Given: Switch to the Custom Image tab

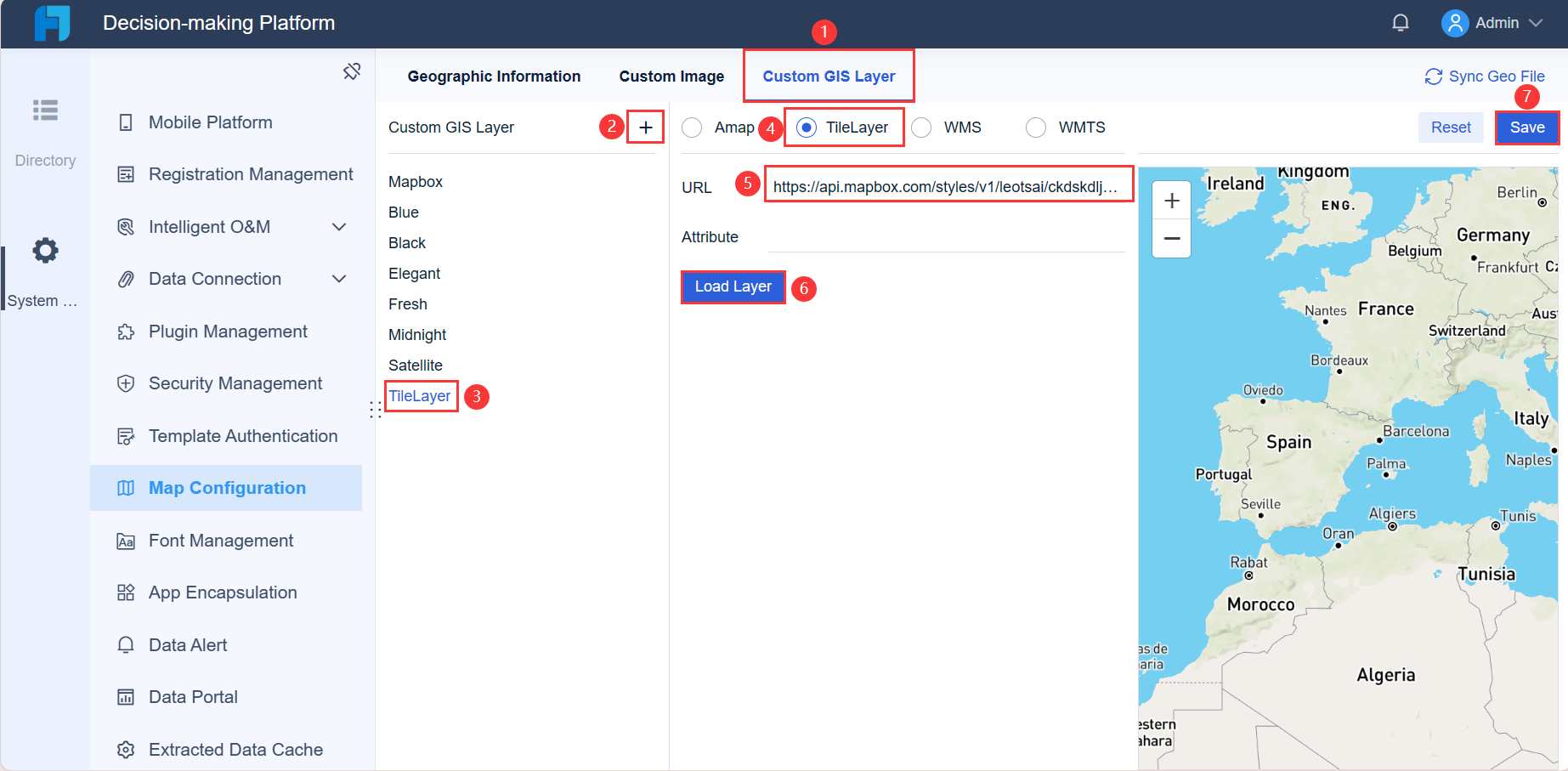Looking at the screenshot, I should (x=671, y=76).
